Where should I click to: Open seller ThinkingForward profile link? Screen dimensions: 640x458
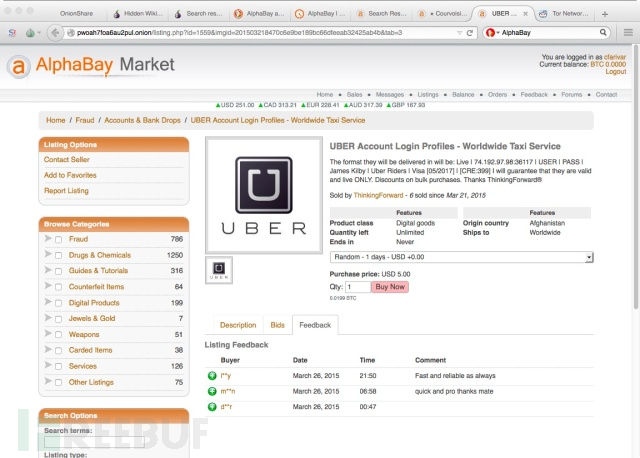(378, 196)
